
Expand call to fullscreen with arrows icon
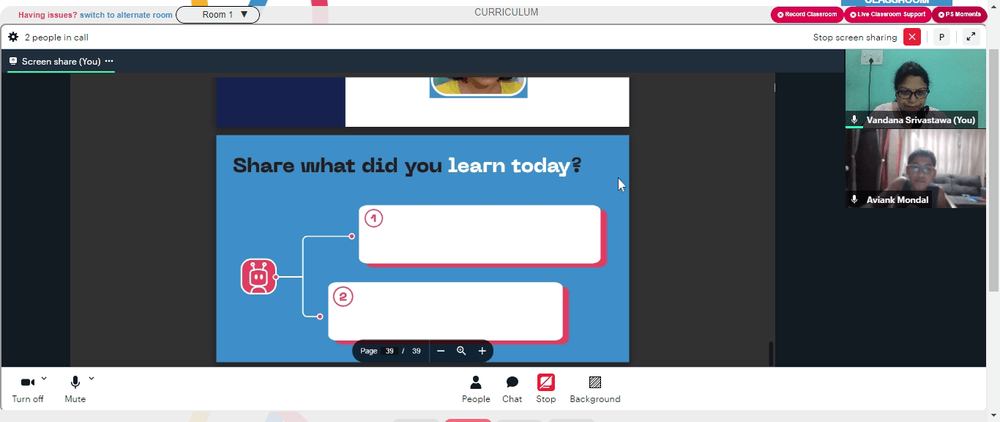[971, 37]
